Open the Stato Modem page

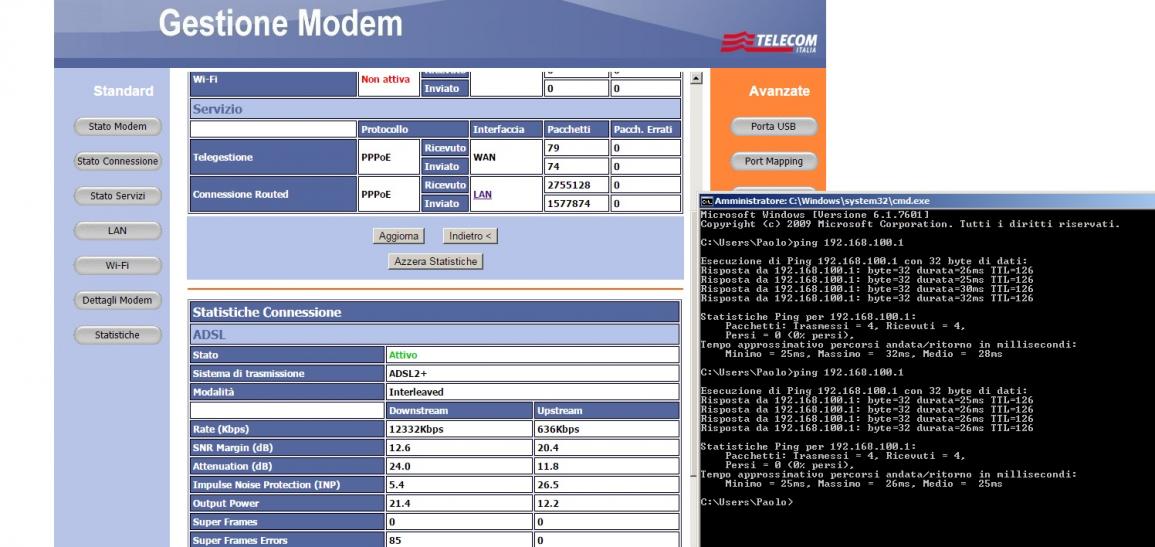pos(117,127)
